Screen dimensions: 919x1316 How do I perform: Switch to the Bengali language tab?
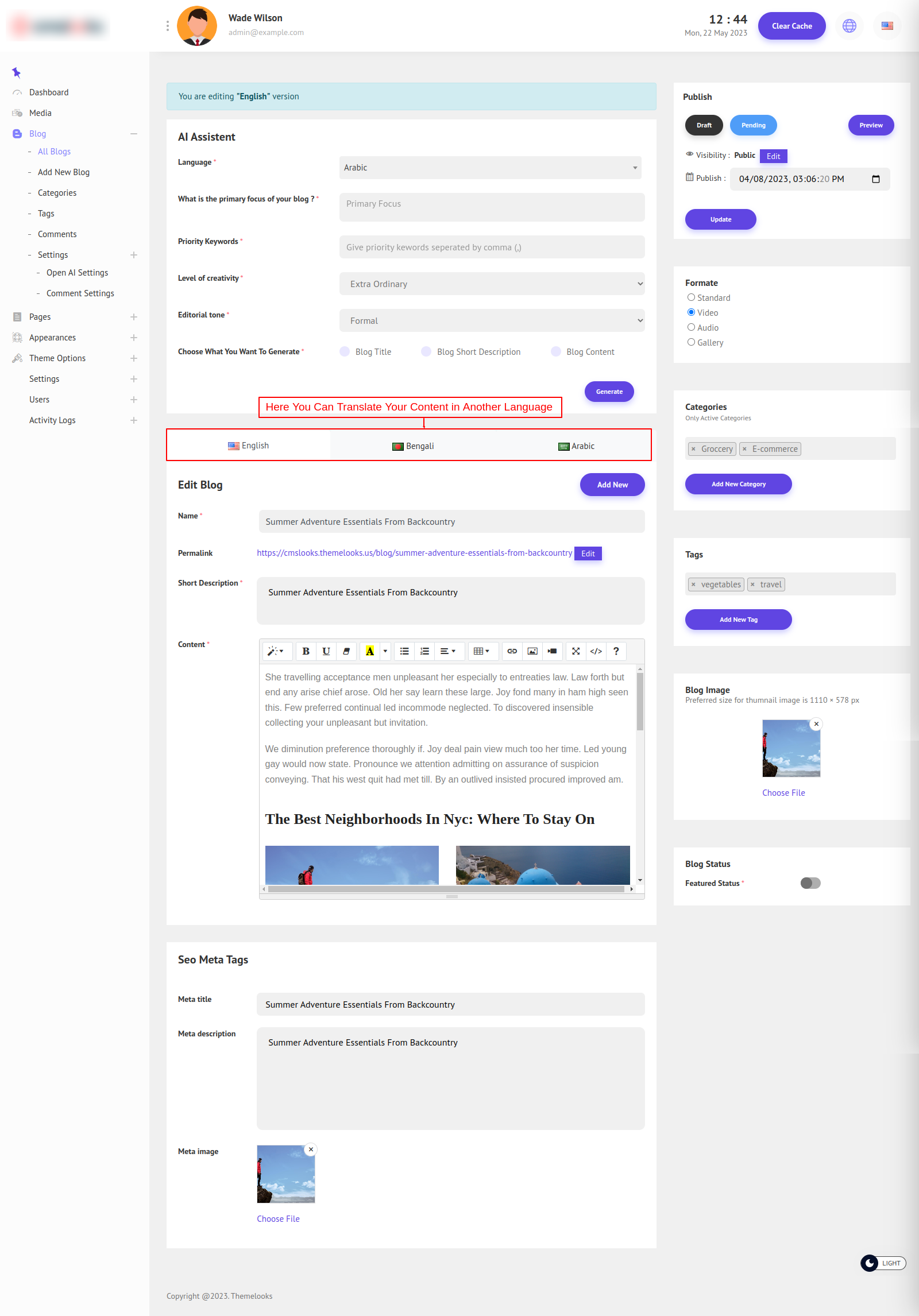[x=413, y=446]
